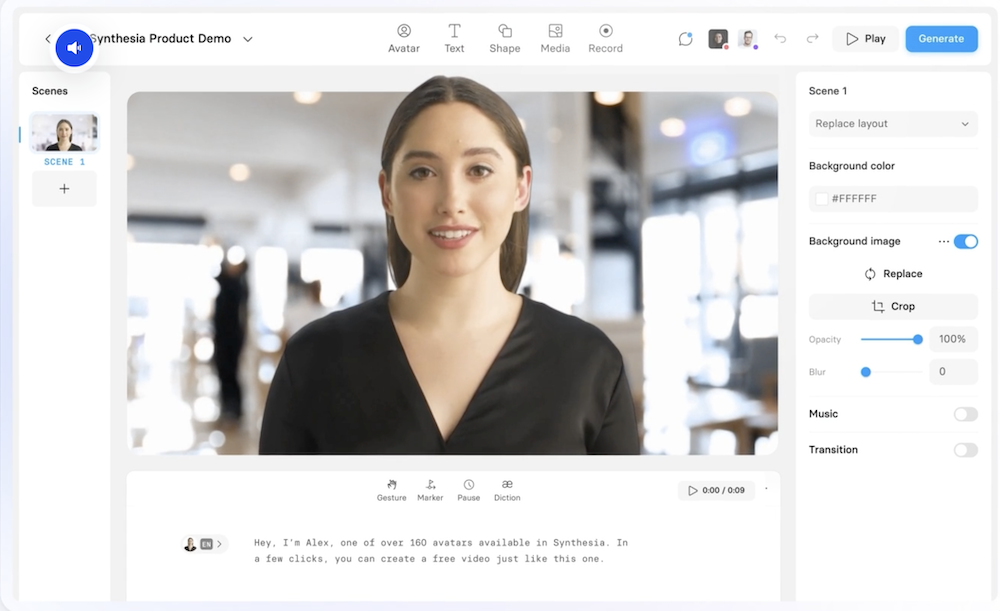Click the Record icon
The width and height of the screenshot is (1000, 611).
[605, 38]
